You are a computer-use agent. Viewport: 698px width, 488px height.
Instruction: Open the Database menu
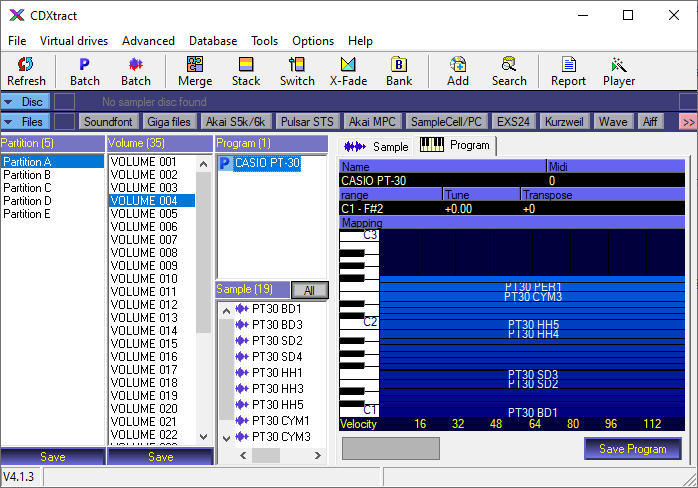click(x=213, y=41)
